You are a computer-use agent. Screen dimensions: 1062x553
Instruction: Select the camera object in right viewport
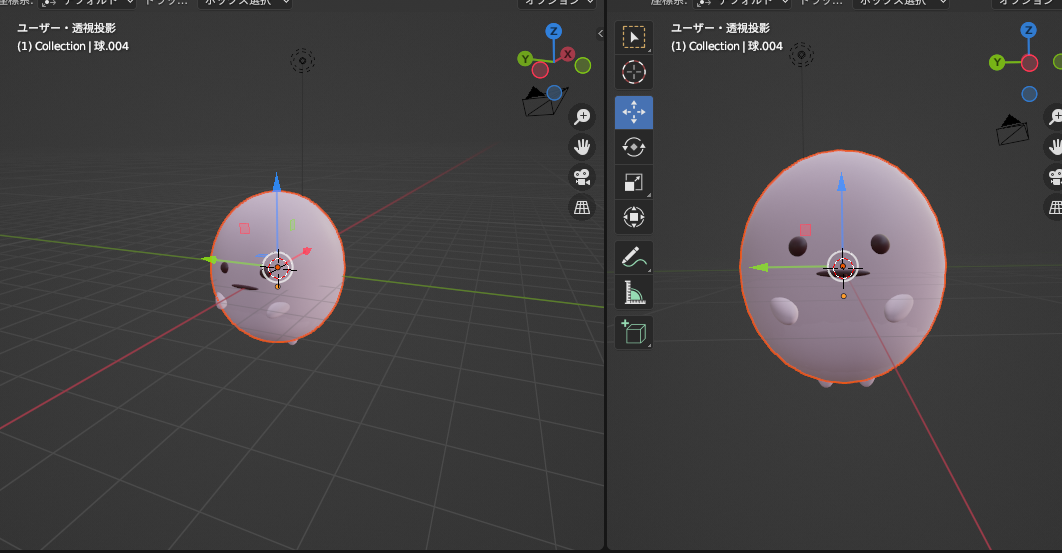pos(1013,130)
